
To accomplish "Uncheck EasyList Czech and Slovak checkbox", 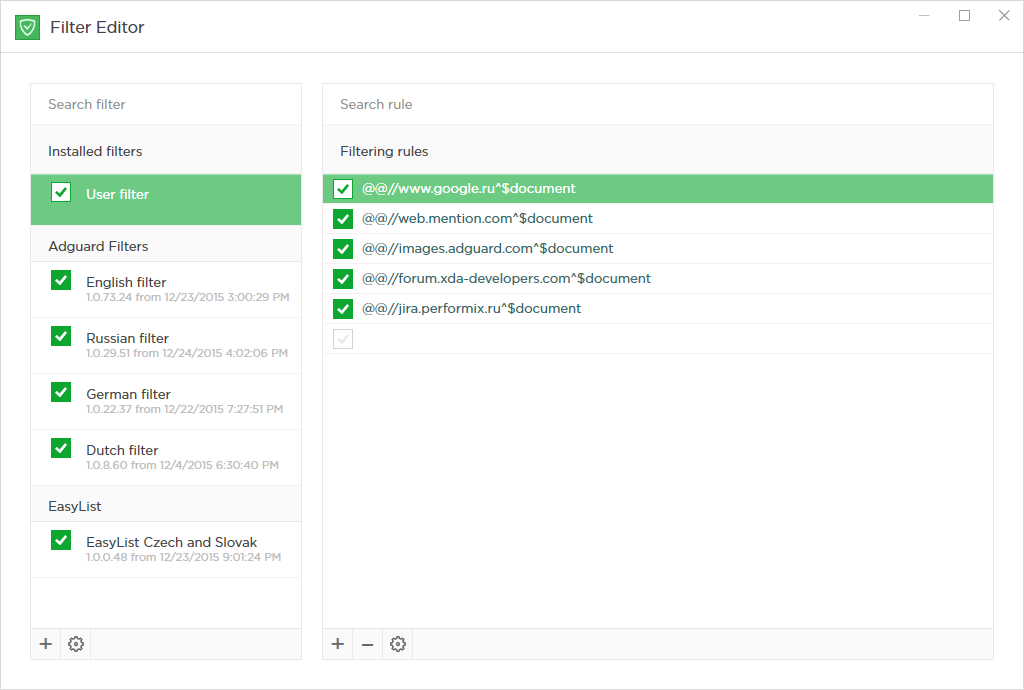I will [x=61, y=541].
